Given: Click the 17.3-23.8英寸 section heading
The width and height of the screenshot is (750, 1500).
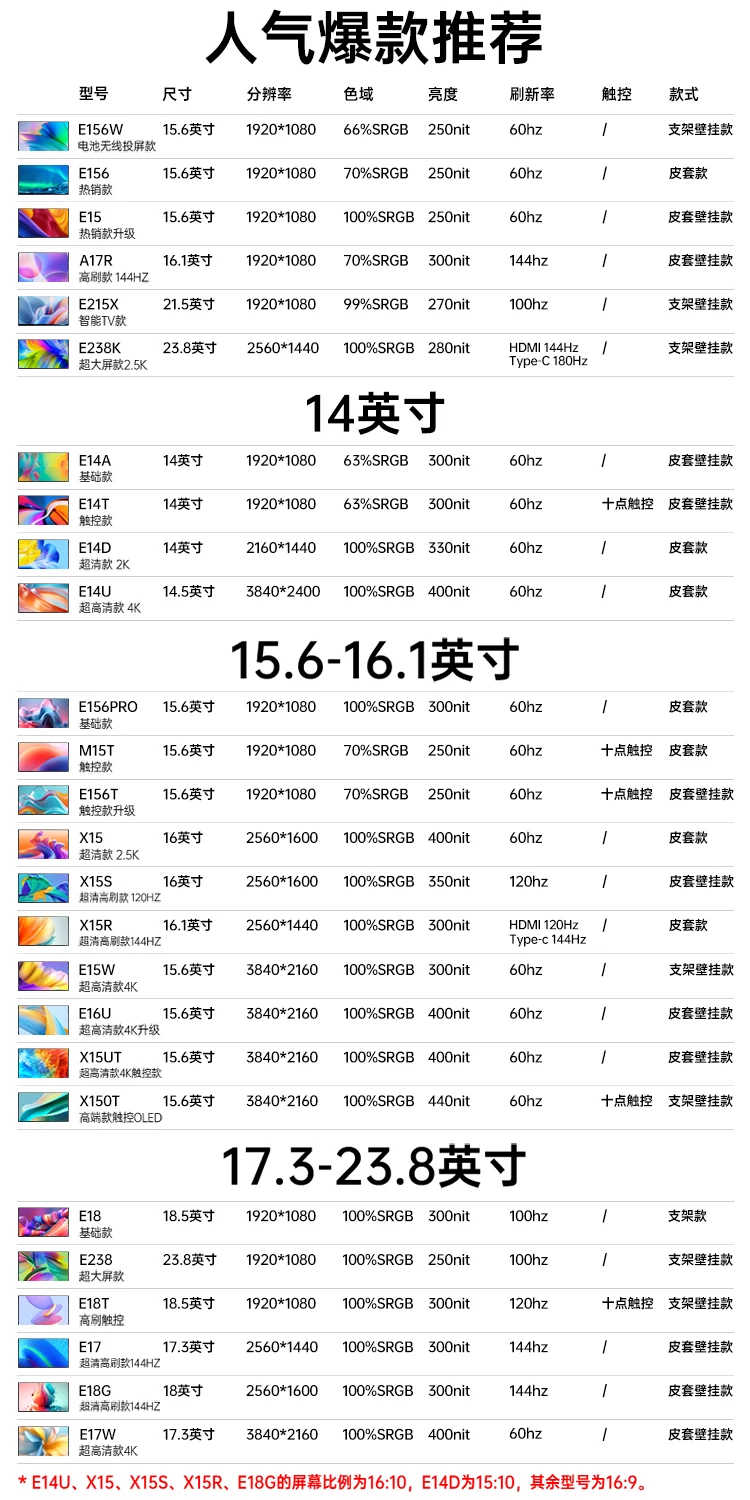Looking at the screenshot, I should [x=374, y=1166].
